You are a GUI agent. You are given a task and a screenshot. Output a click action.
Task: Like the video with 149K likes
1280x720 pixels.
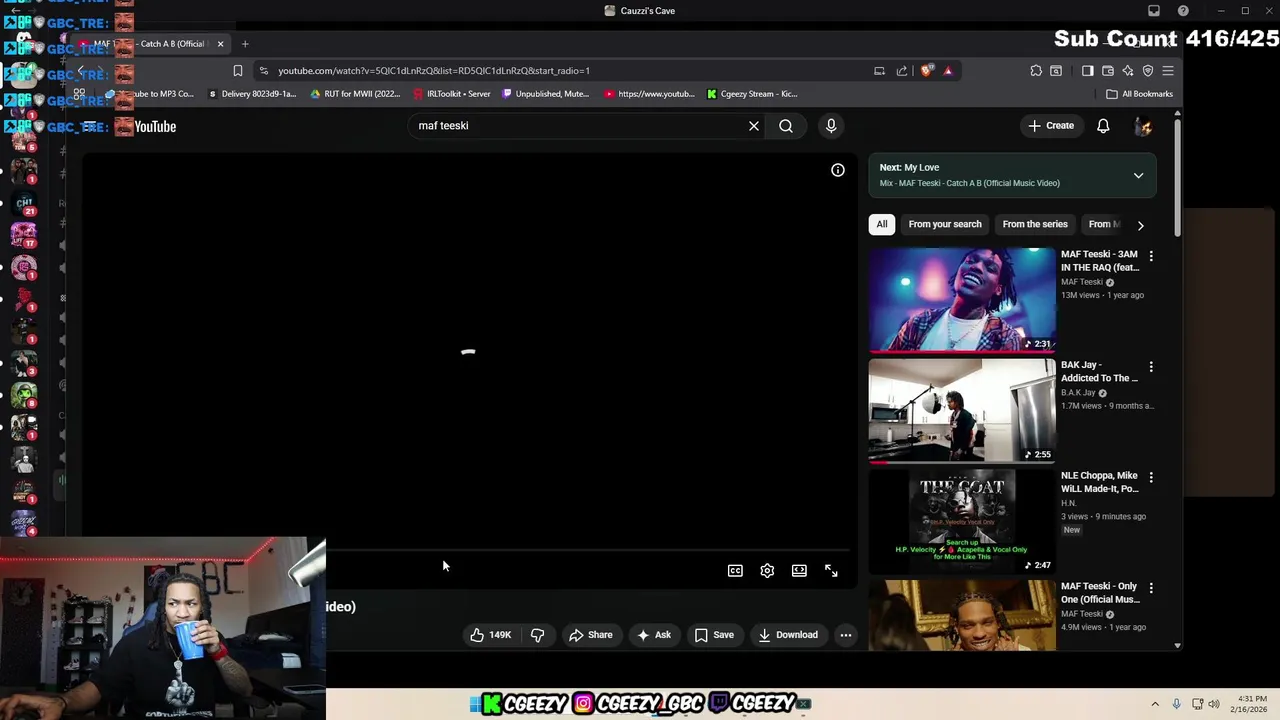490,635
